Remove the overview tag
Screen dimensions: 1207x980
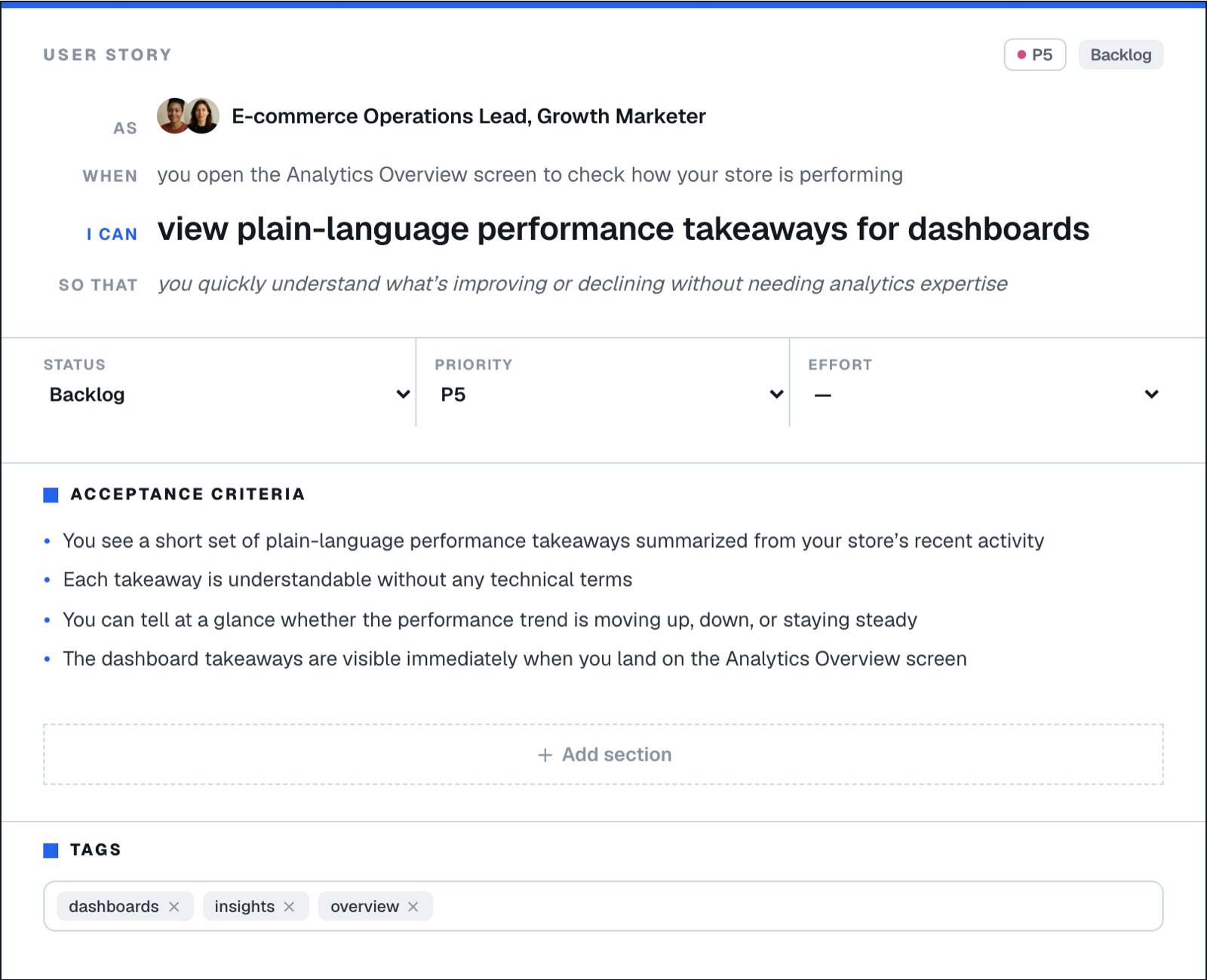pos(413,907)
